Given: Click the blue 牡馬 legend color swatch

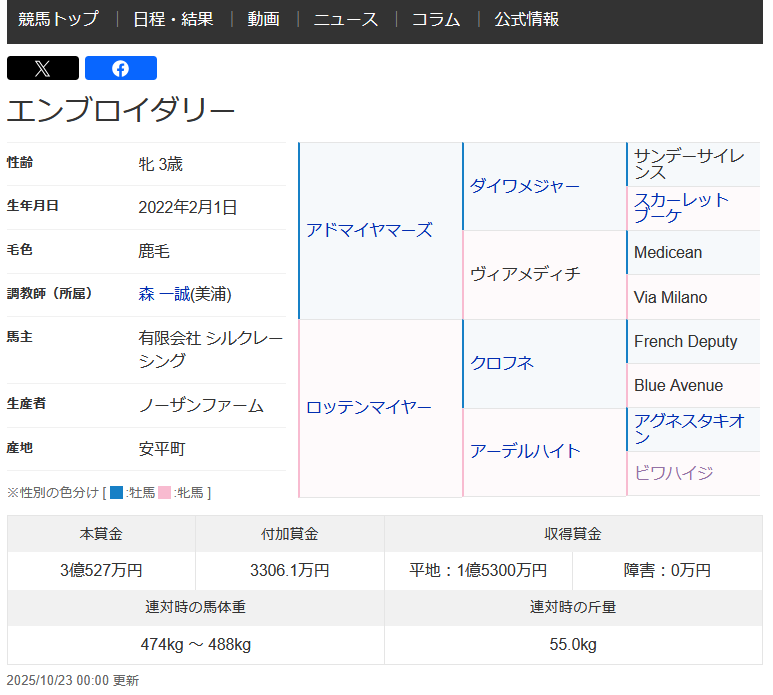Looking at the screenshot, I should [x=117, y=492].
